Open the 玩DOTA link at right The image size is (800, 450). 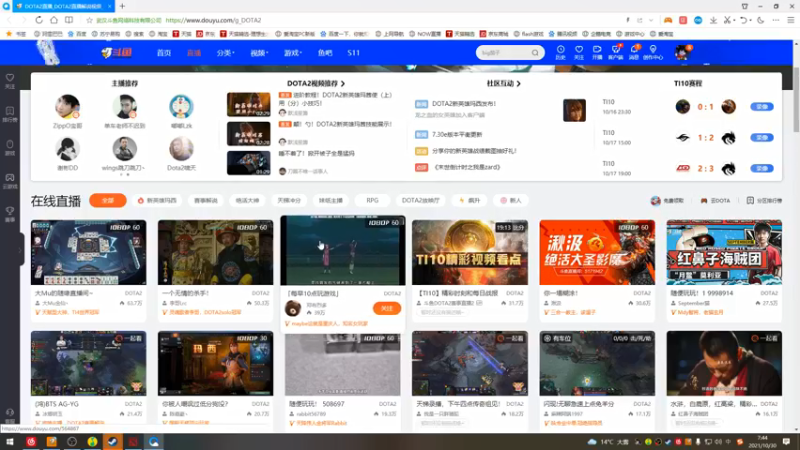click(x=715, y=201)
